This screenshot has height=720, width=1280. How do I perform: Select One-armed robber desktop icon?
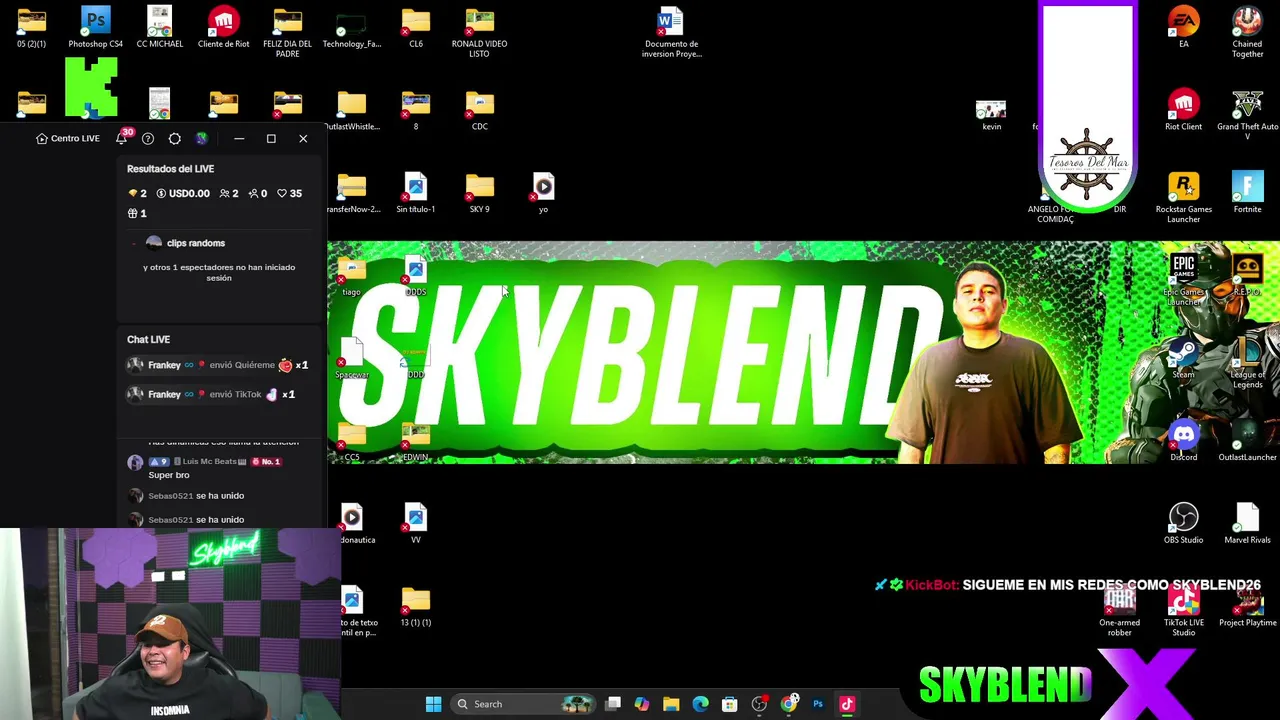tap(1119, 612)
